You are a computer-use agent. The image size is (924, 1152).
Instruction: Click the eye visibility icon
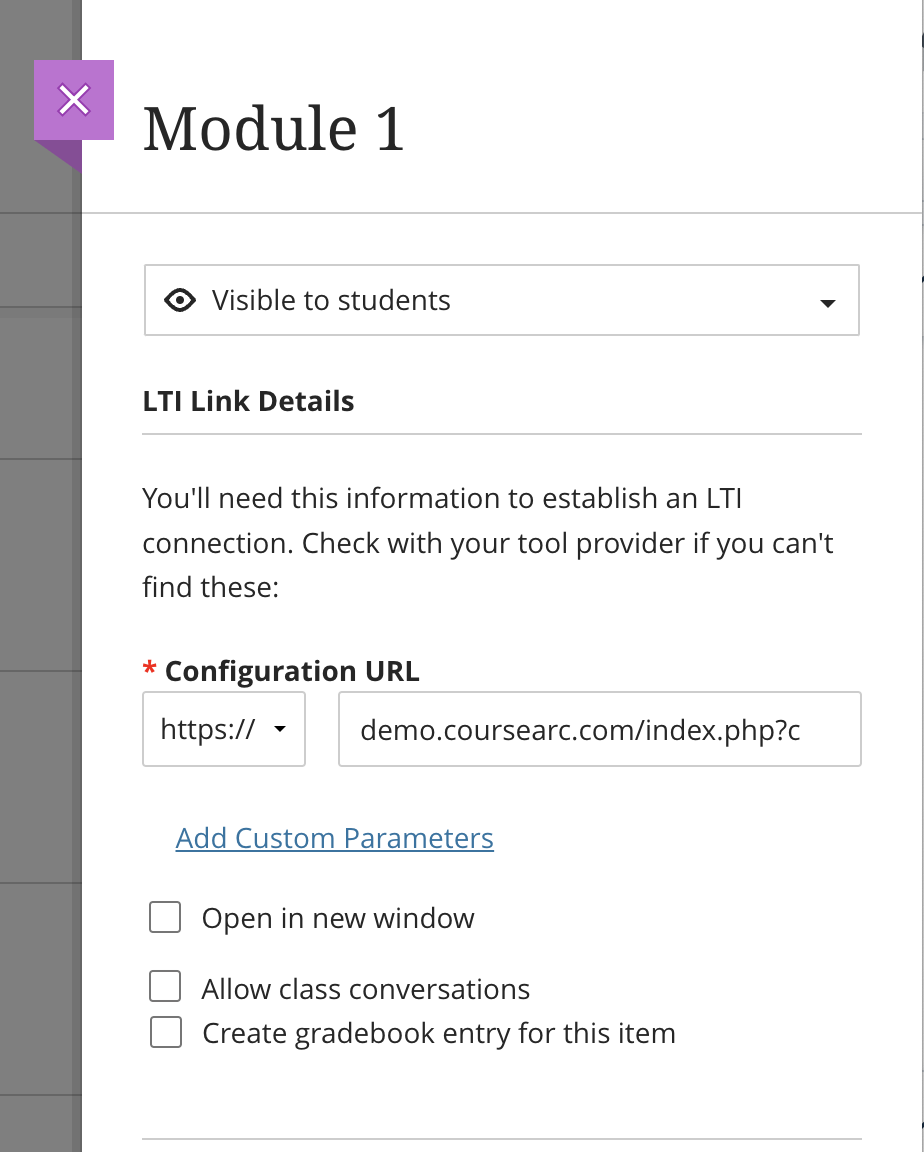point(180,301)
